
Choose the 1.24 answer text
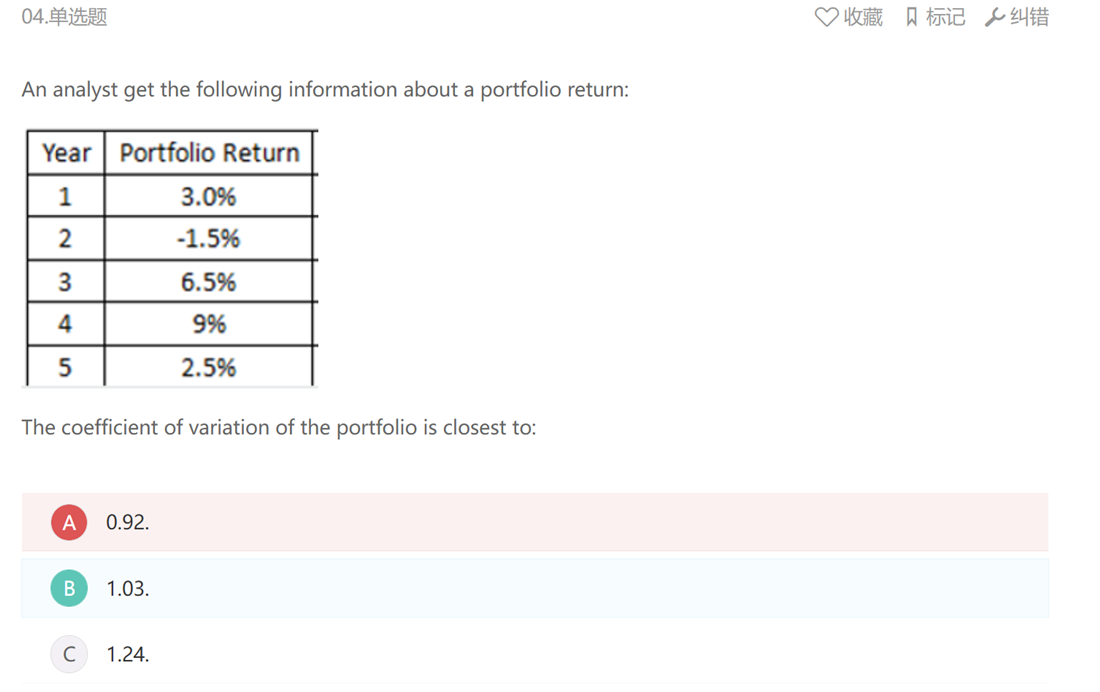(x=128, y=654)
